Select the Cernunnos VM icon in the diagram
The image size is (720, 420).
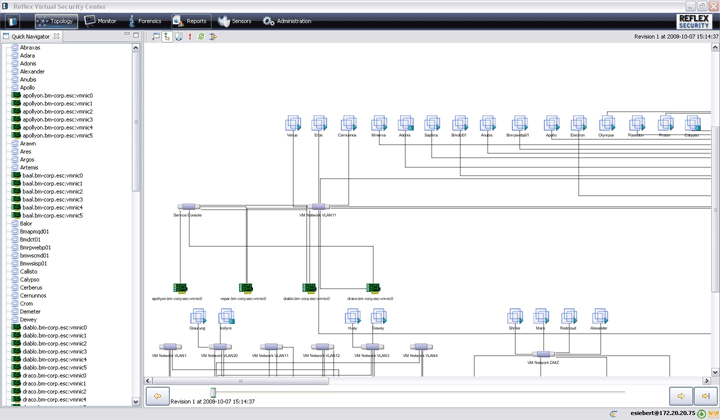pos(347,124)
